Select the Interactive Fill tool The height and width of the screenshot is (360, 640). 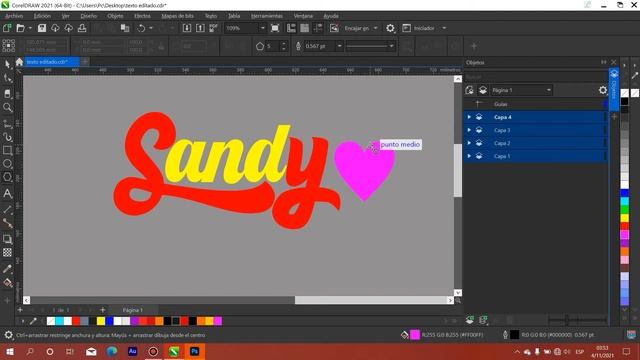[7, 282]
